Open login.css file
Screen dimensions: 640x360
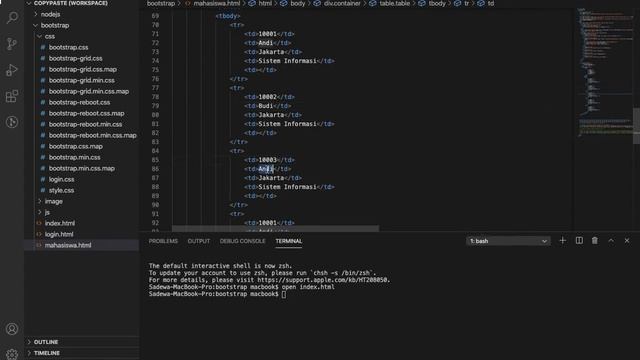point(61,180)
